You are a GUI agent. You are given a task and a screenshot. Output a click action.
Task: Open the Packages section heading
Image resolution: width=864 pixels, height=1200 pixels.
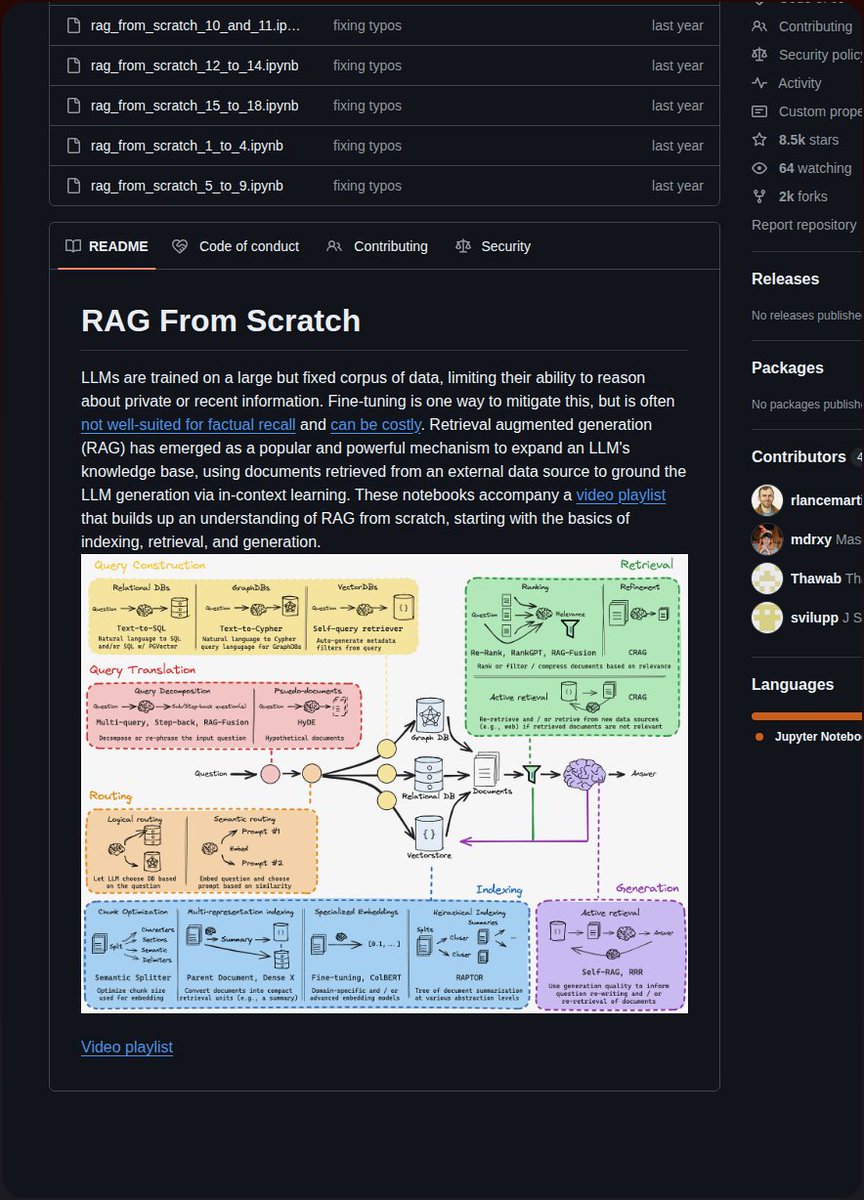(x=788, y=368)
